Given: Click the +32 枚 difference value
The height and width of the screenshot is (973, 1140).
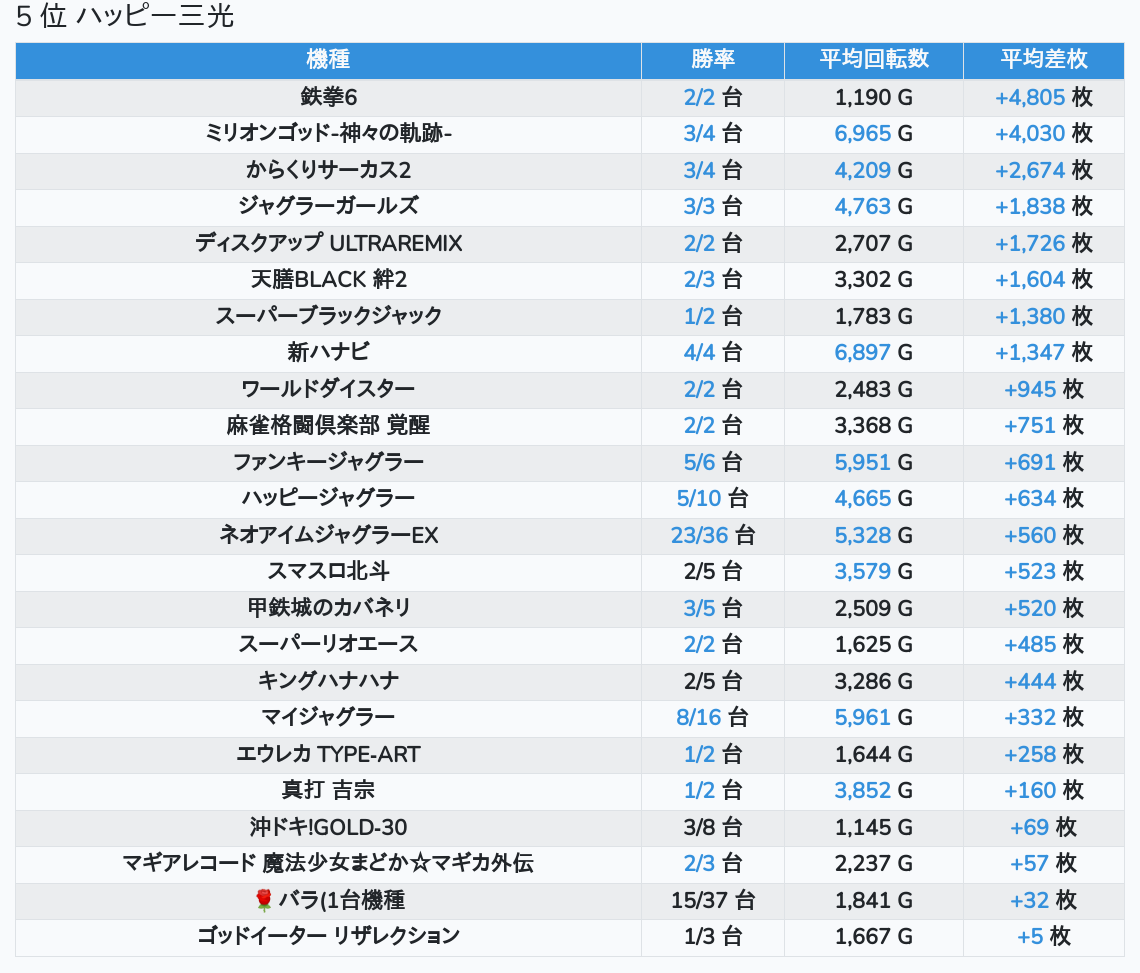Looking at the screenshot, I should point(1043,900).
